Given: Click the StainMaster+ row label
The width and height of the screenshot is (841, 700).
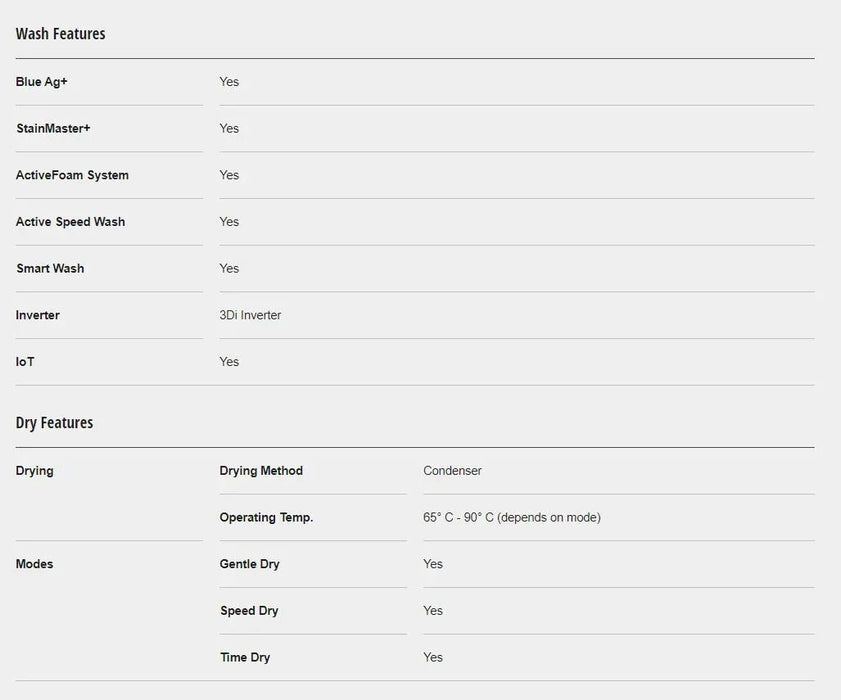Looking at the screenshot, I should tap(53, 129).
